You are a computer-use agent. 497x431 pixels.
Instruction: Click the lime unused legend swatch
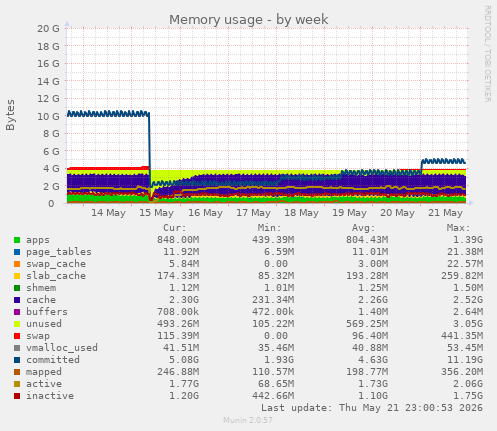(17, 324)
